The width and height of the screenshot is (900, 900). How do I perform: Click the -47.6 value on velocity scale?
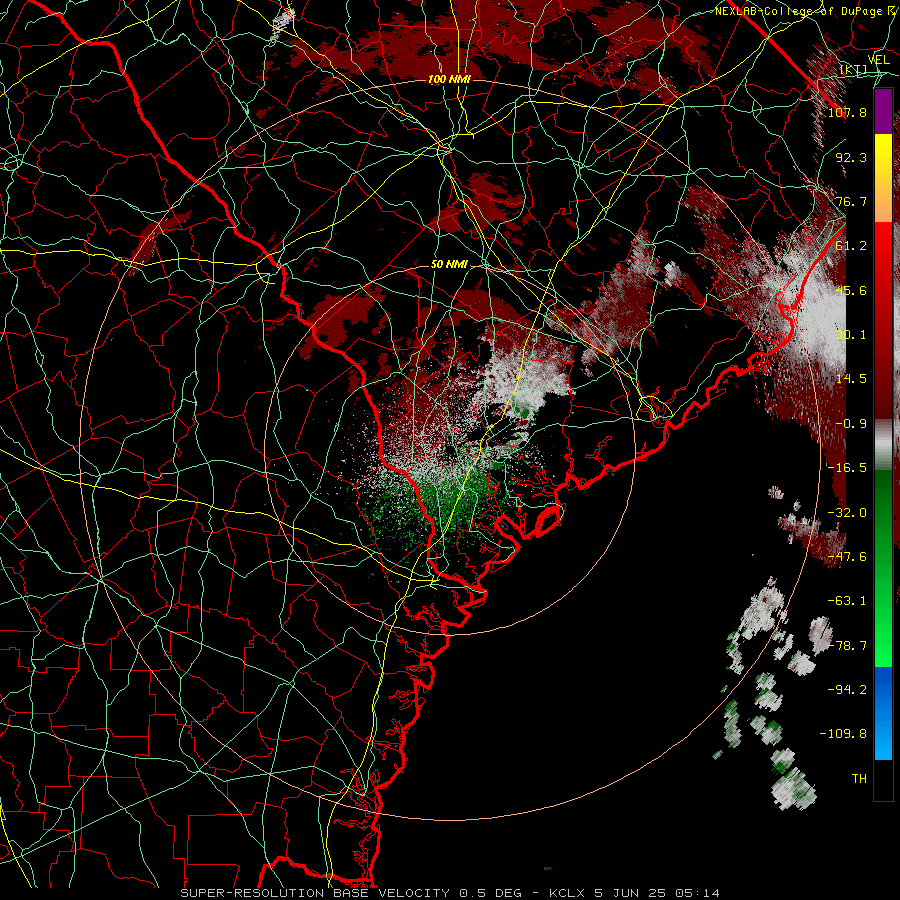click(x=847, y=557)
